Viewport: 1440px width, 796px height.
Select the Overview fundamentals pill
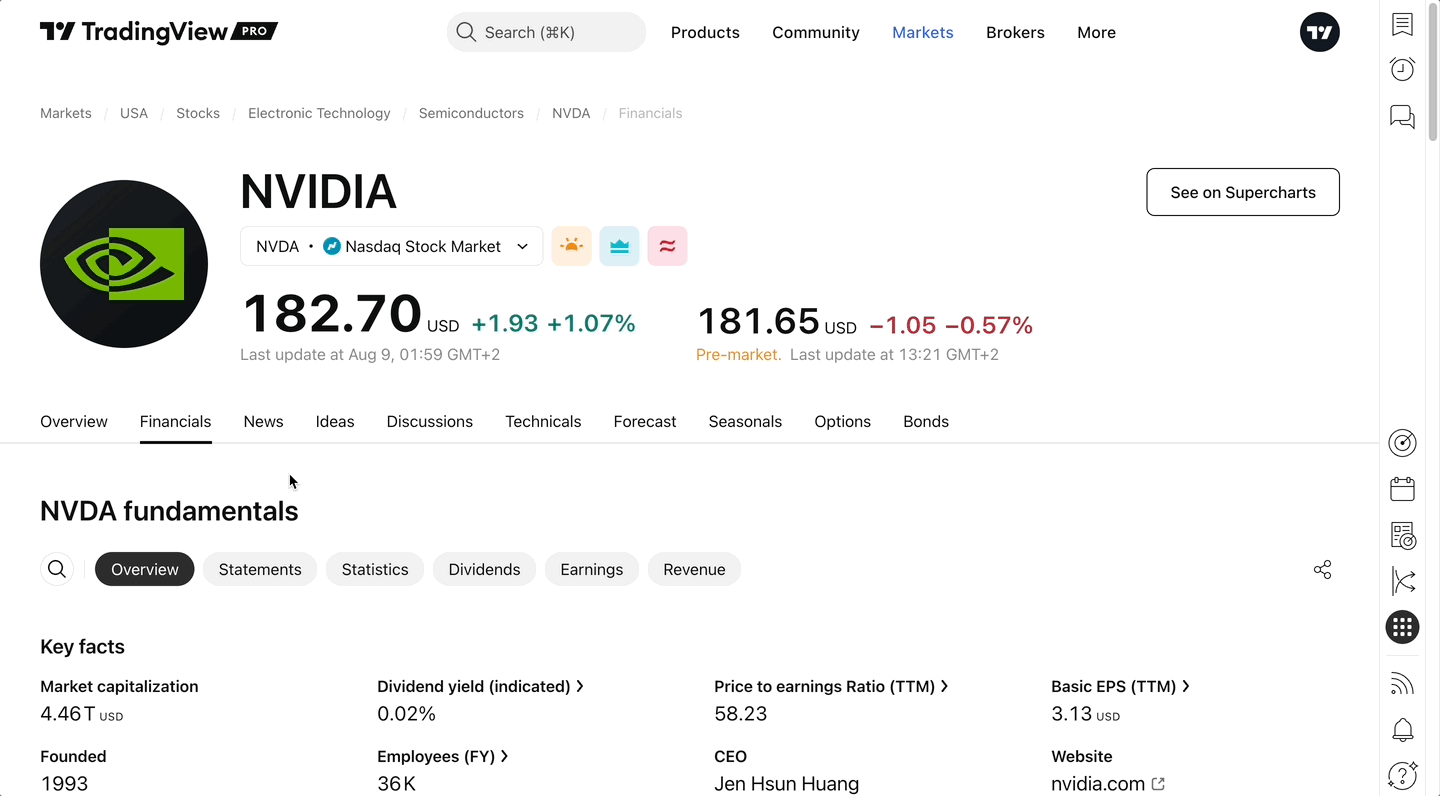pos(145,569)
